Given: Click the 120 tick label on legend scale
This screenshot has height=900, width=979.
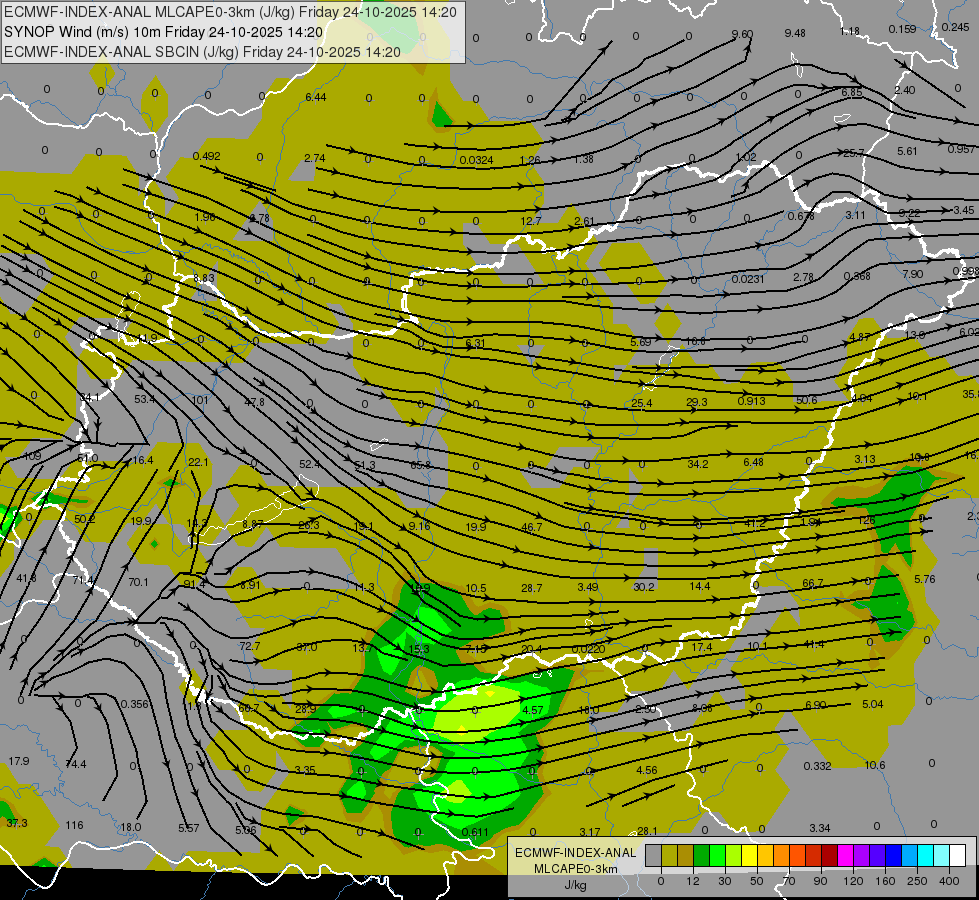Looking at the screenshot, I should click(x=853, y=881).
